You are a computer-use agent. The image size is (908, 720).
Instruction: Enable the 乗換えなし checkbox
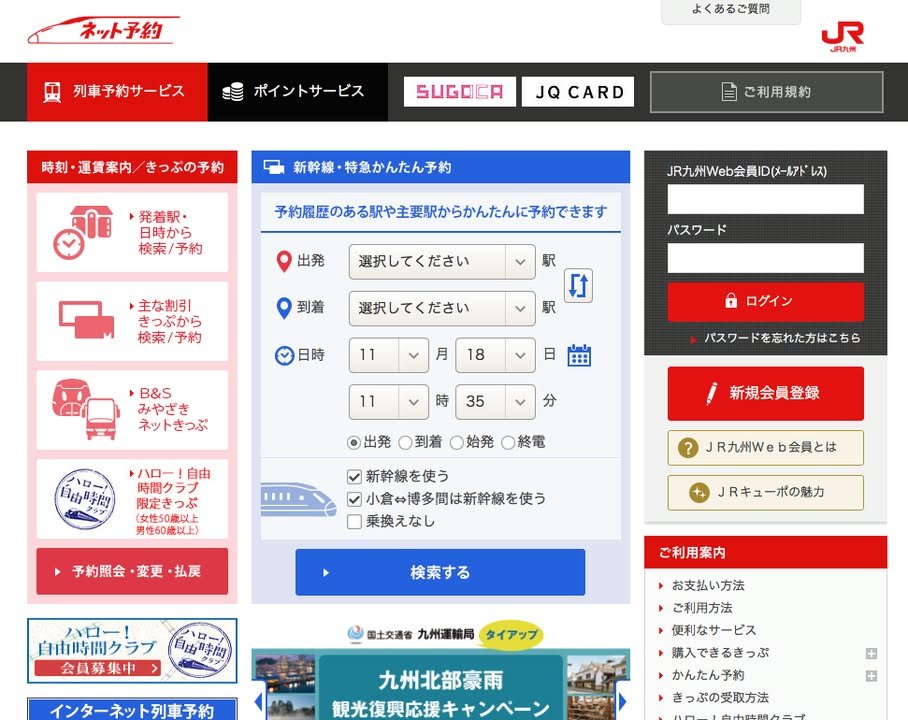click(x=354, y=521)
